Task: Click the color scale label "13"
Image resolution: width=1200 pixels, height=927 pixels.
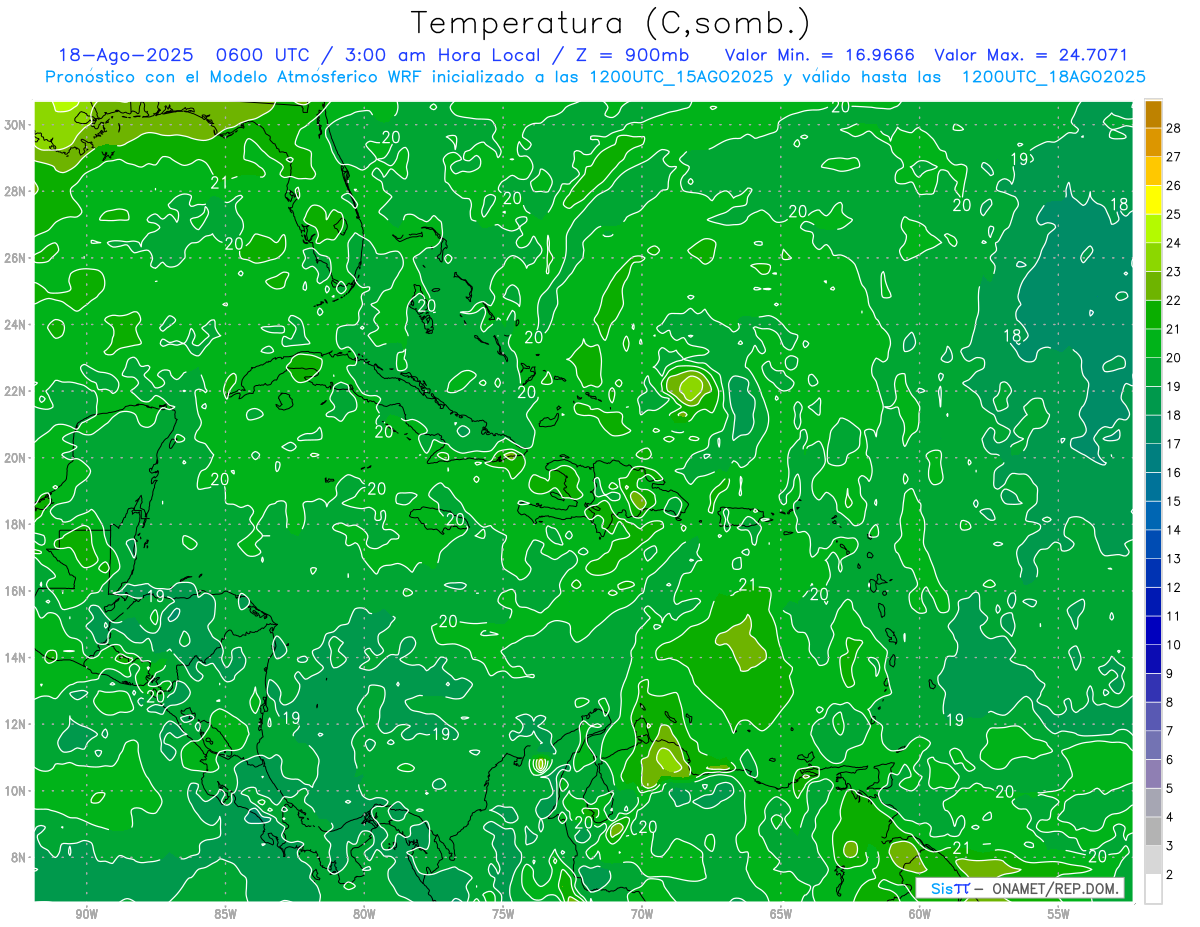Action: tap(1174, 559)
